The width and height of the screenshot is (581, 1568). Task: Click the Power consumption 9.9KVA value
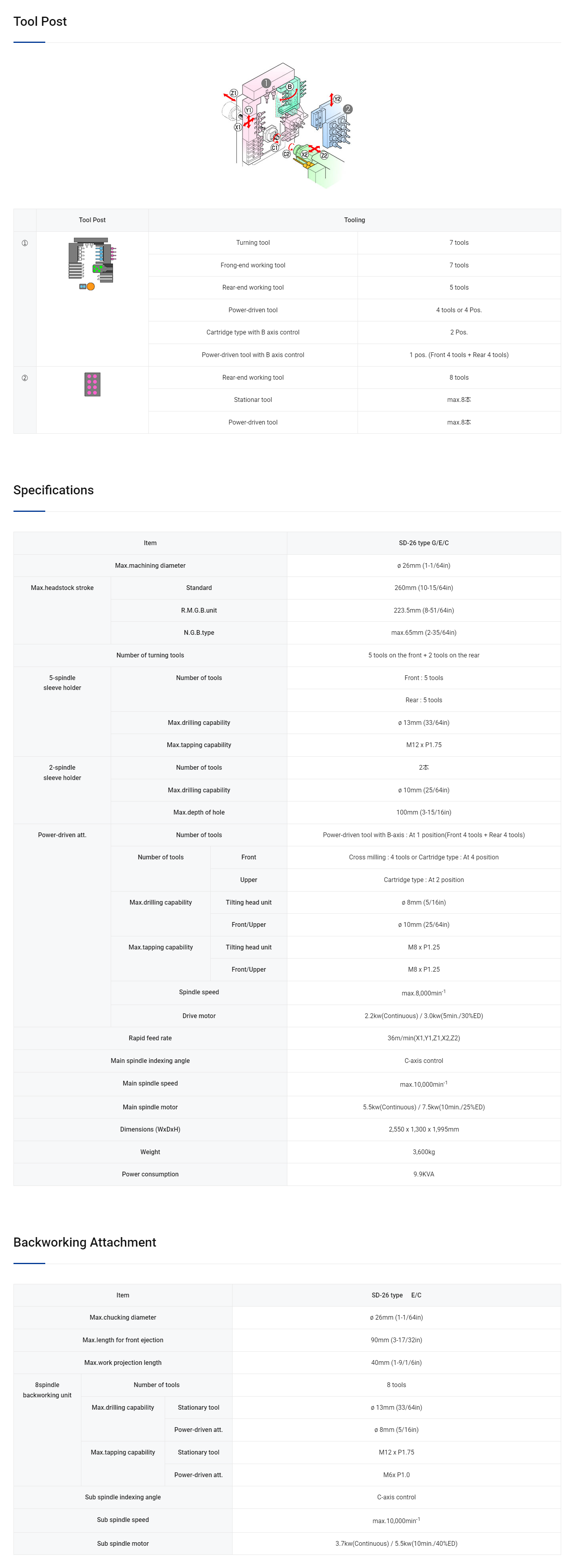(424, 1174)
